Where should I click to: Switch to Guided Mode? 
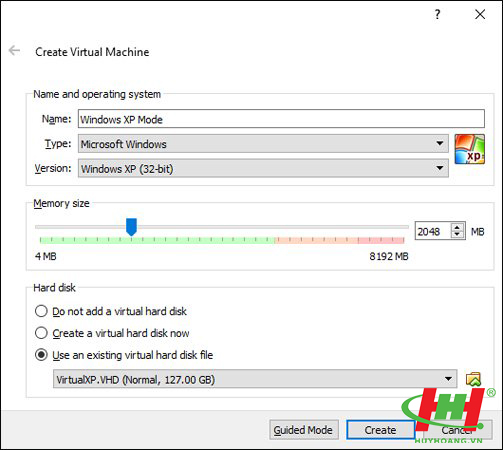pyautogui.click(x=304, y=430)
